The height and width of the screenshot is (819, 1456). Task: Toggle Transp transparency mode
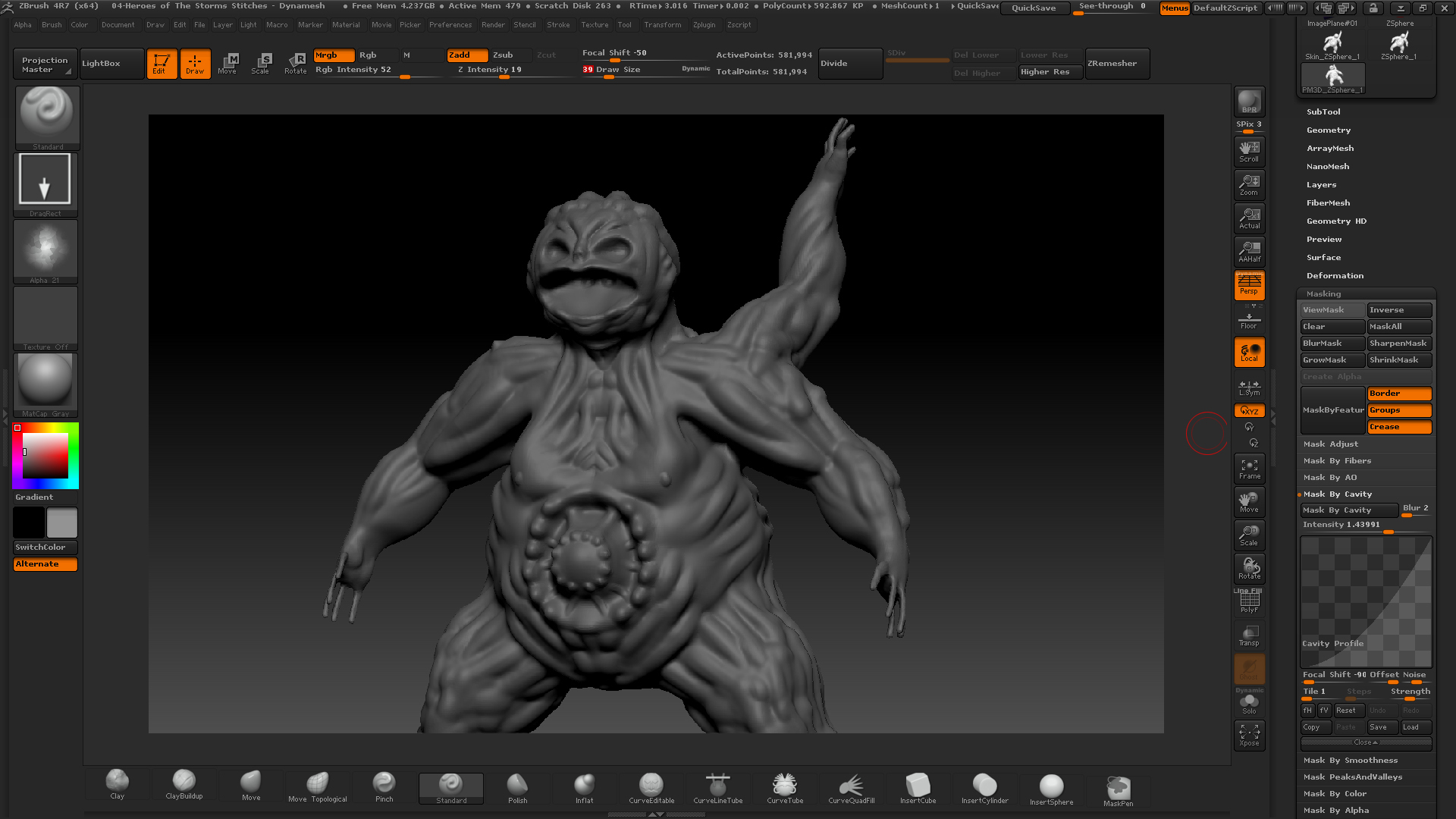(1249, 635)
